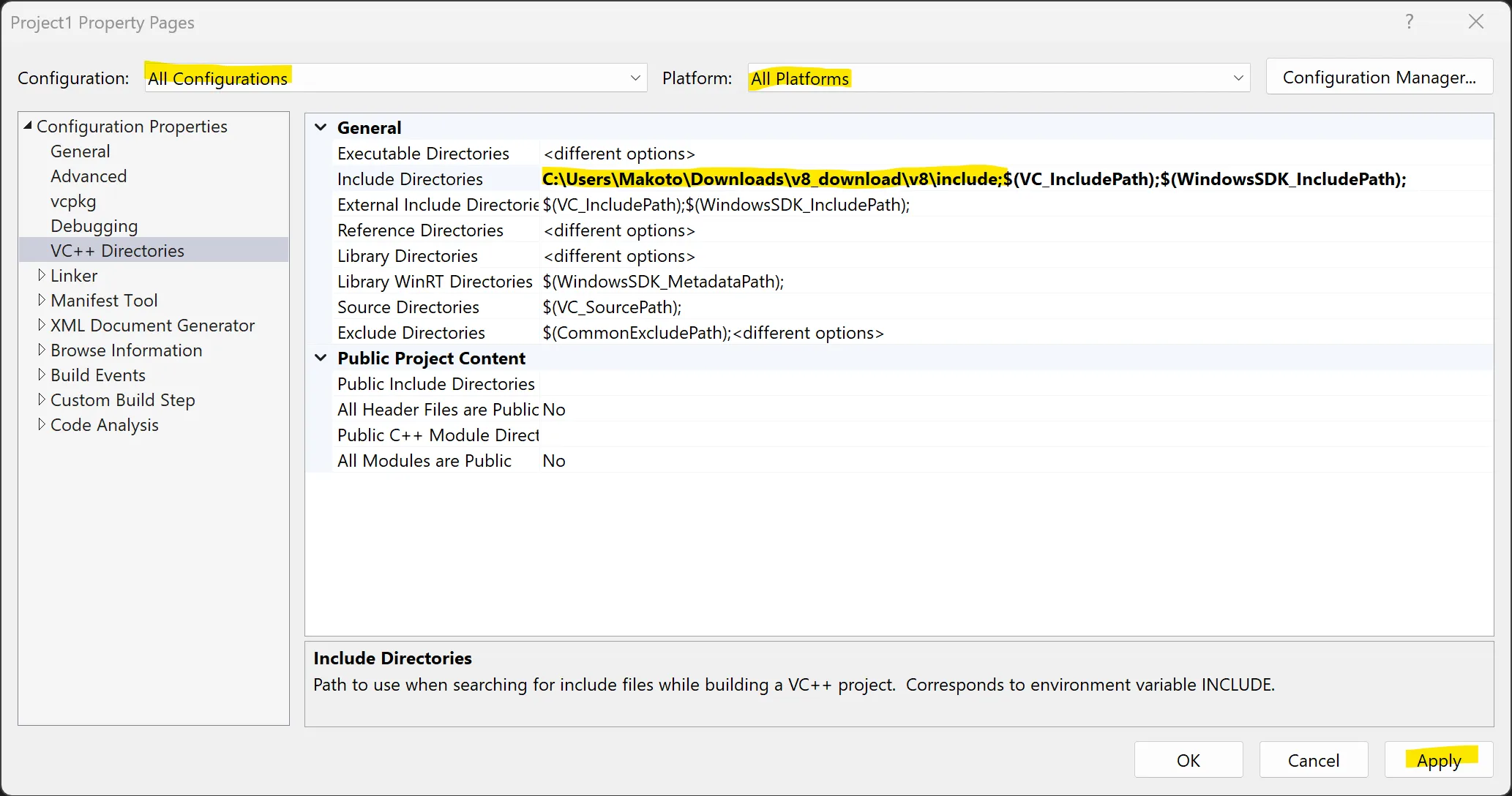The image size is (1512, 796).
Task: Expand the Linker tree node
Action: pyautogui.click(x=42, y=276)
